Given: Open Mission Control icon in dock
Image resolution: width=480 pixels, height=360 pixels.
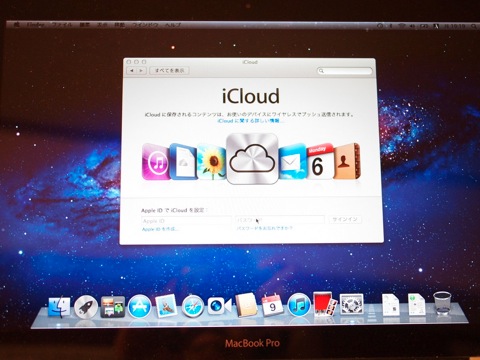Looking at the screenshot, I should (113, 306).
